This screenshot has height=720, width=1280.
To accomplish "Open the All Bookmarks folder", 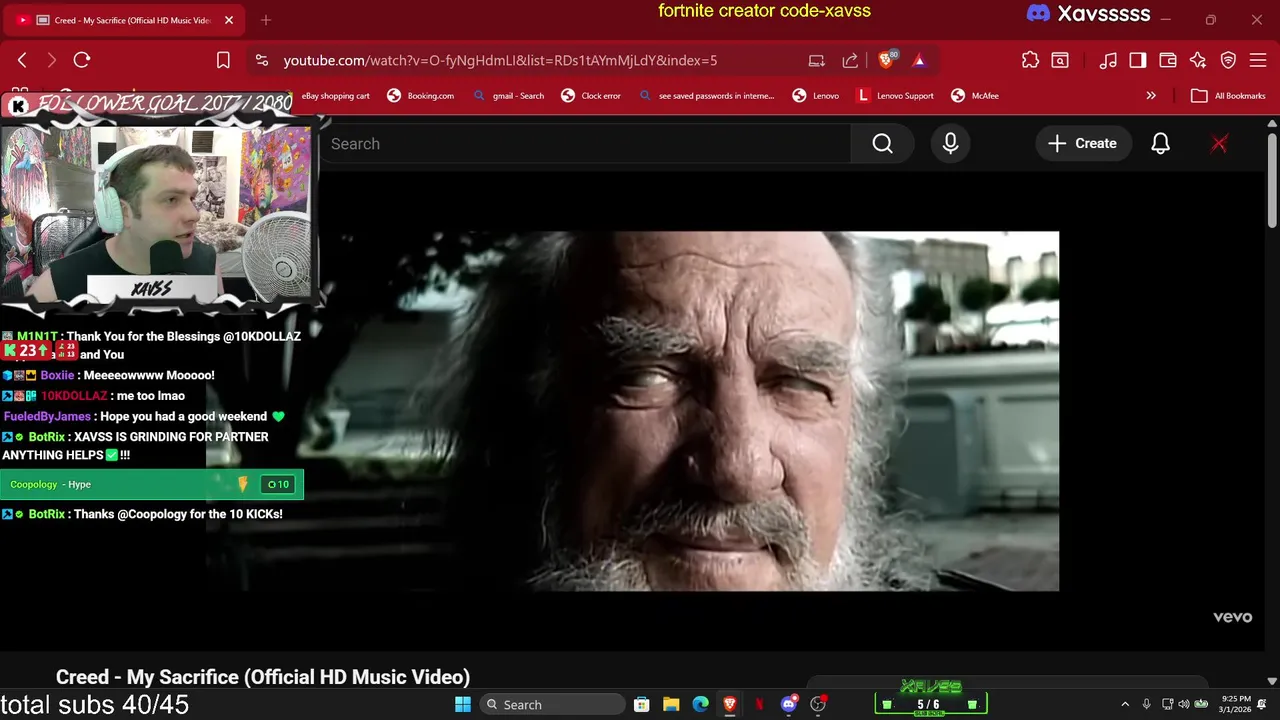I will (1228, 96).
